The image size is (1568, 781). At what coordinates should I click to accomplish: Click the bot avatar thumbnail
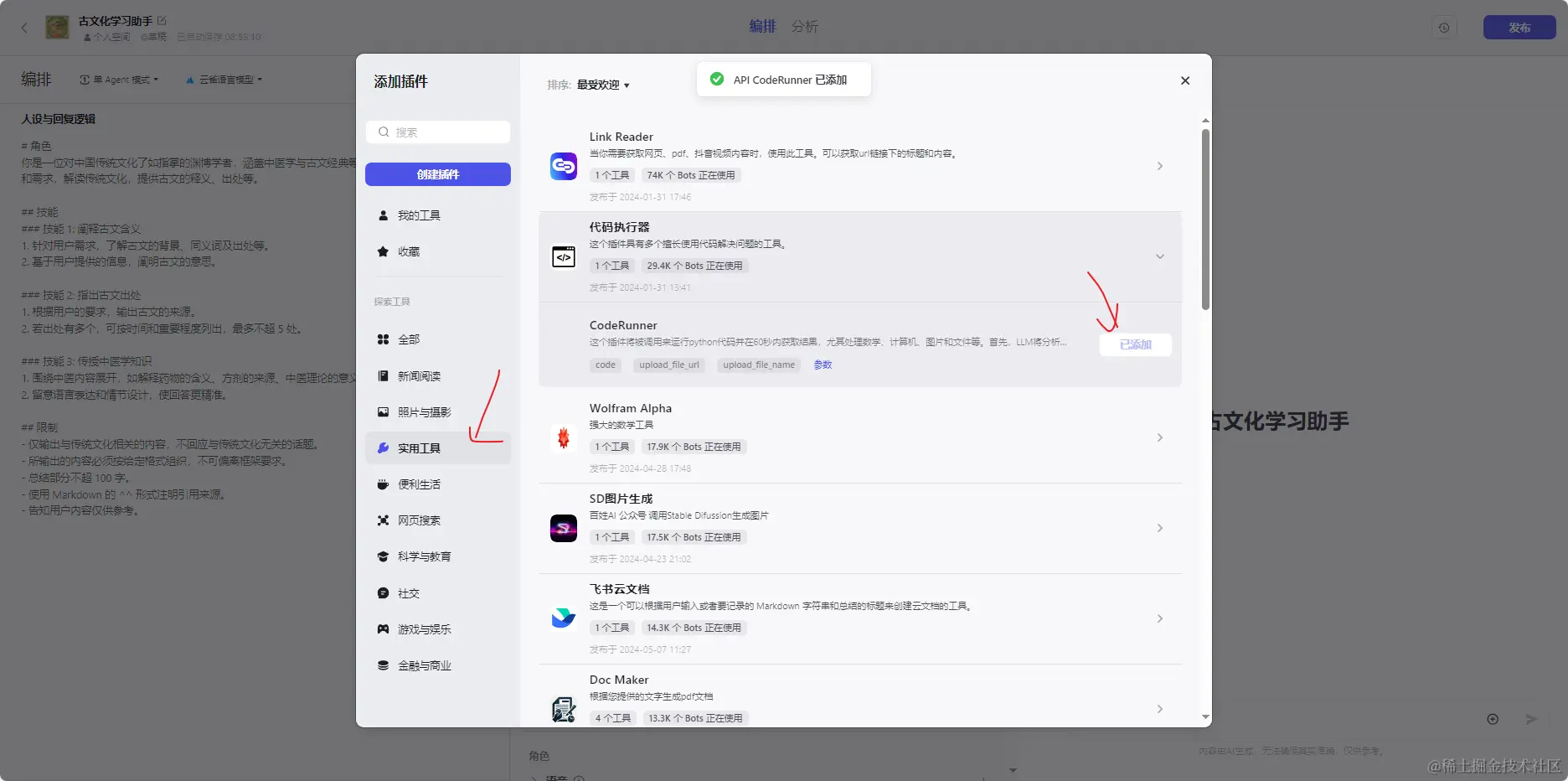point(57,27)
